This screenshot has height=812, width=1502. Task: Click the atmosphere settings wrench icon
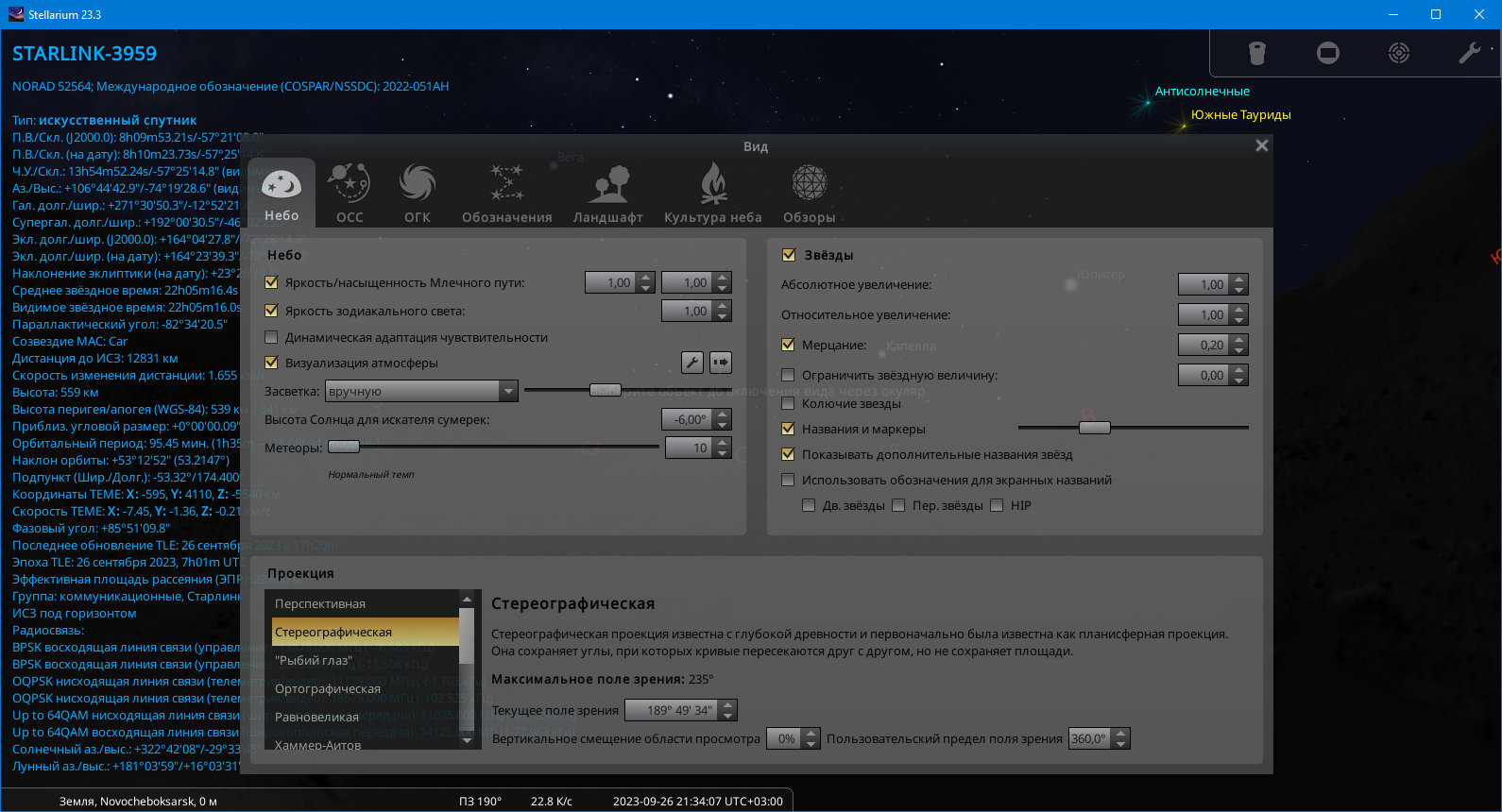coord(692,363)
